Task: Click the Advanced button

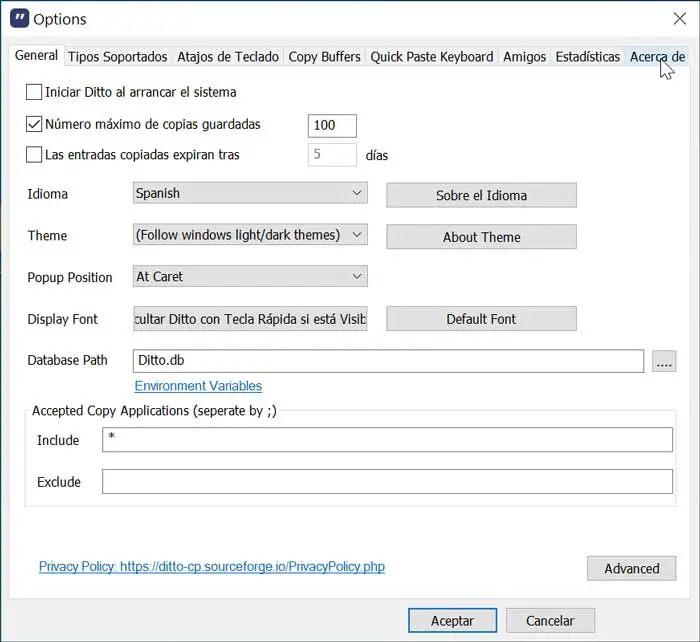Action: (x=631, y=568)
